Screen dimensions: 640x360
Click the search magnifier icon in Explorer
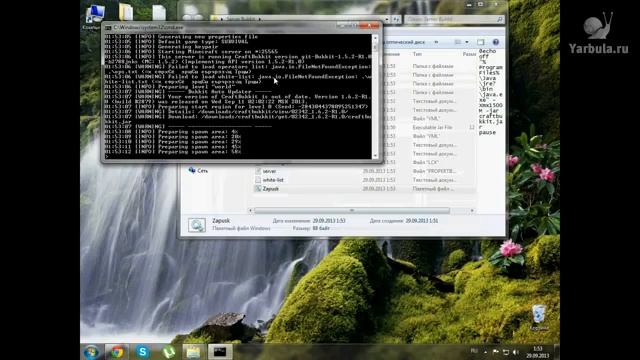coord(500,19)
